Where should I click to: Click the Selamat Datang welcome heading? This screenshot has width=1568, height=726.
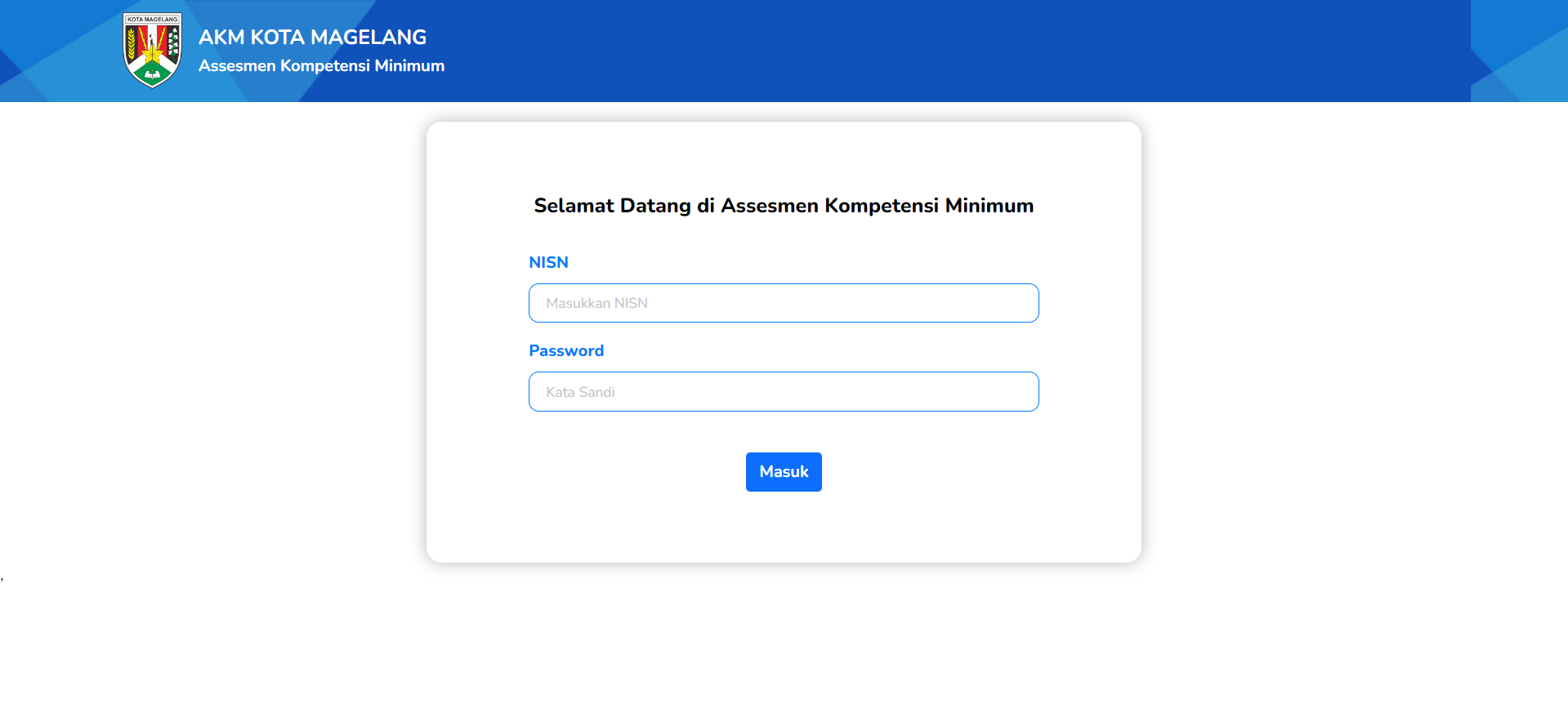coord(784,206)
